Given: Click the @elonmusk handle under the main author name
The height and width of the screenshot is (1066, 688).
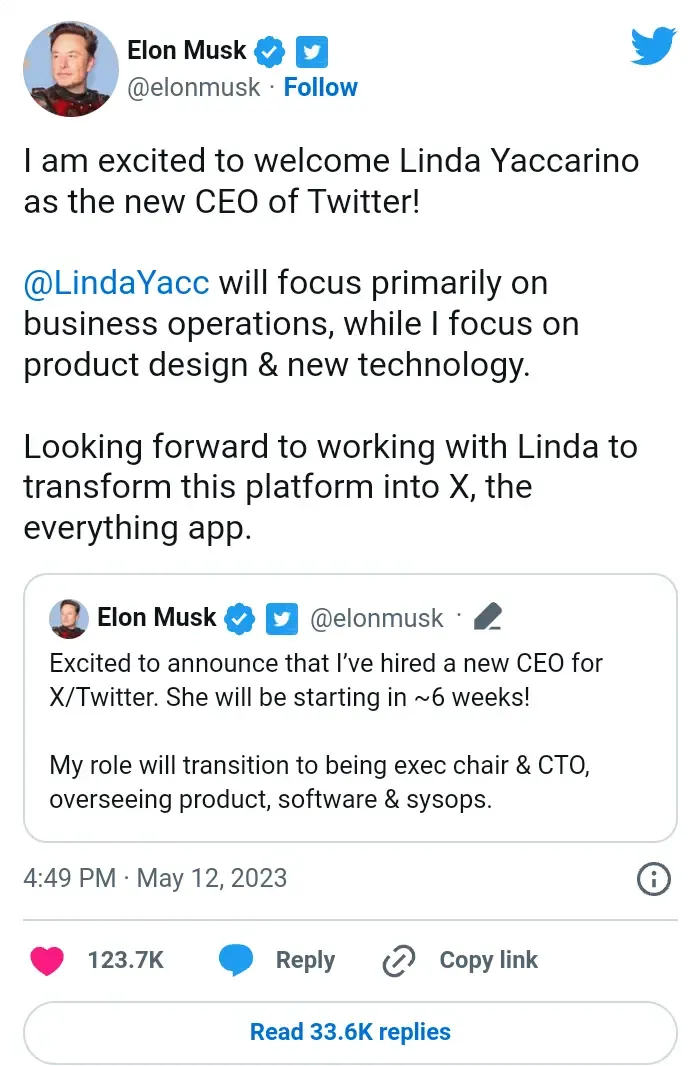Looking at the screenshot, I should click(194, 88).
